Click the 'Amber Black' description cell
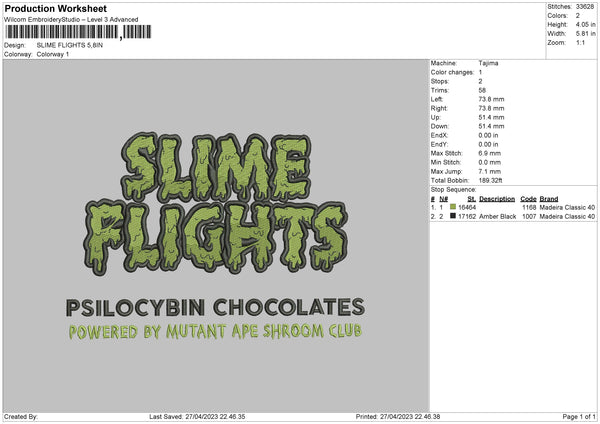 click(x=497, y=217)
